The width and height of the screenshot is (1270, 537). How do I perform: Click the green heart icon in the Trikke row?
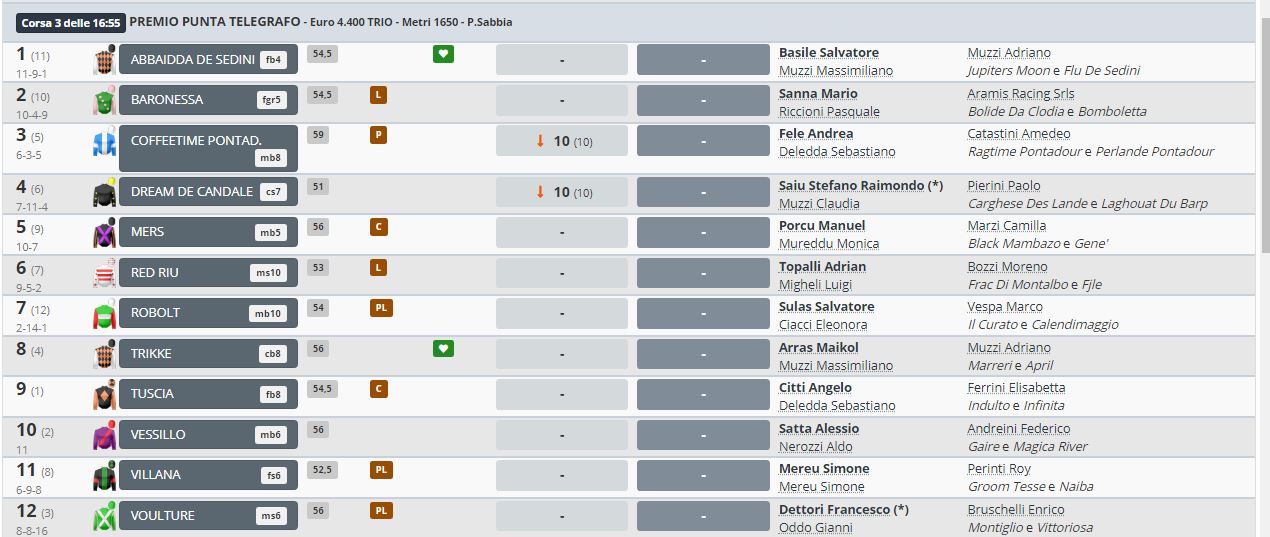click(x=443, y=349)
